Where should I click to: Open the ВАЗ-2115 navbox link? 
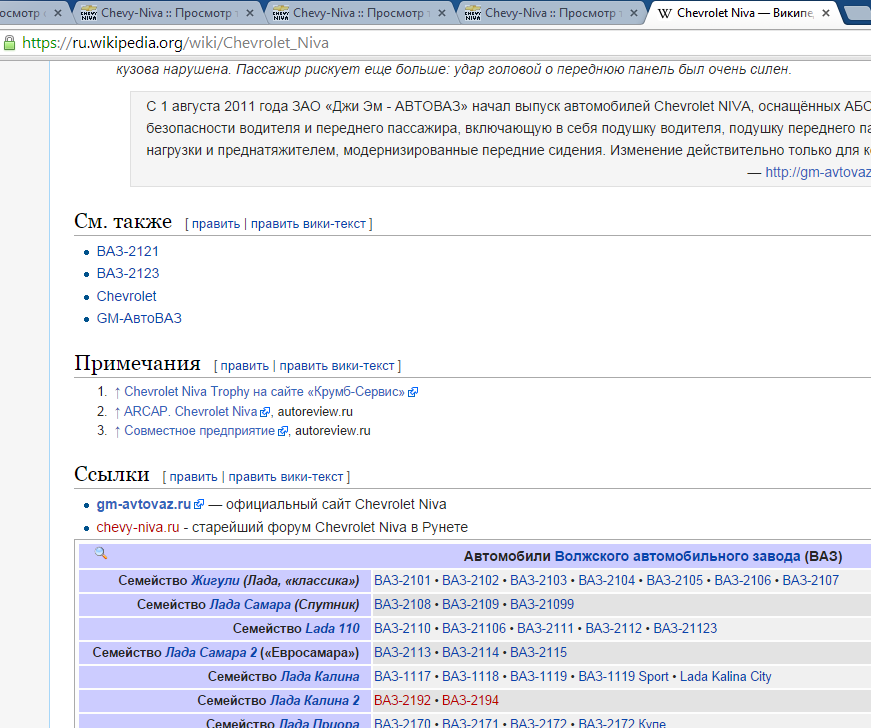click(x=538, y=652)
